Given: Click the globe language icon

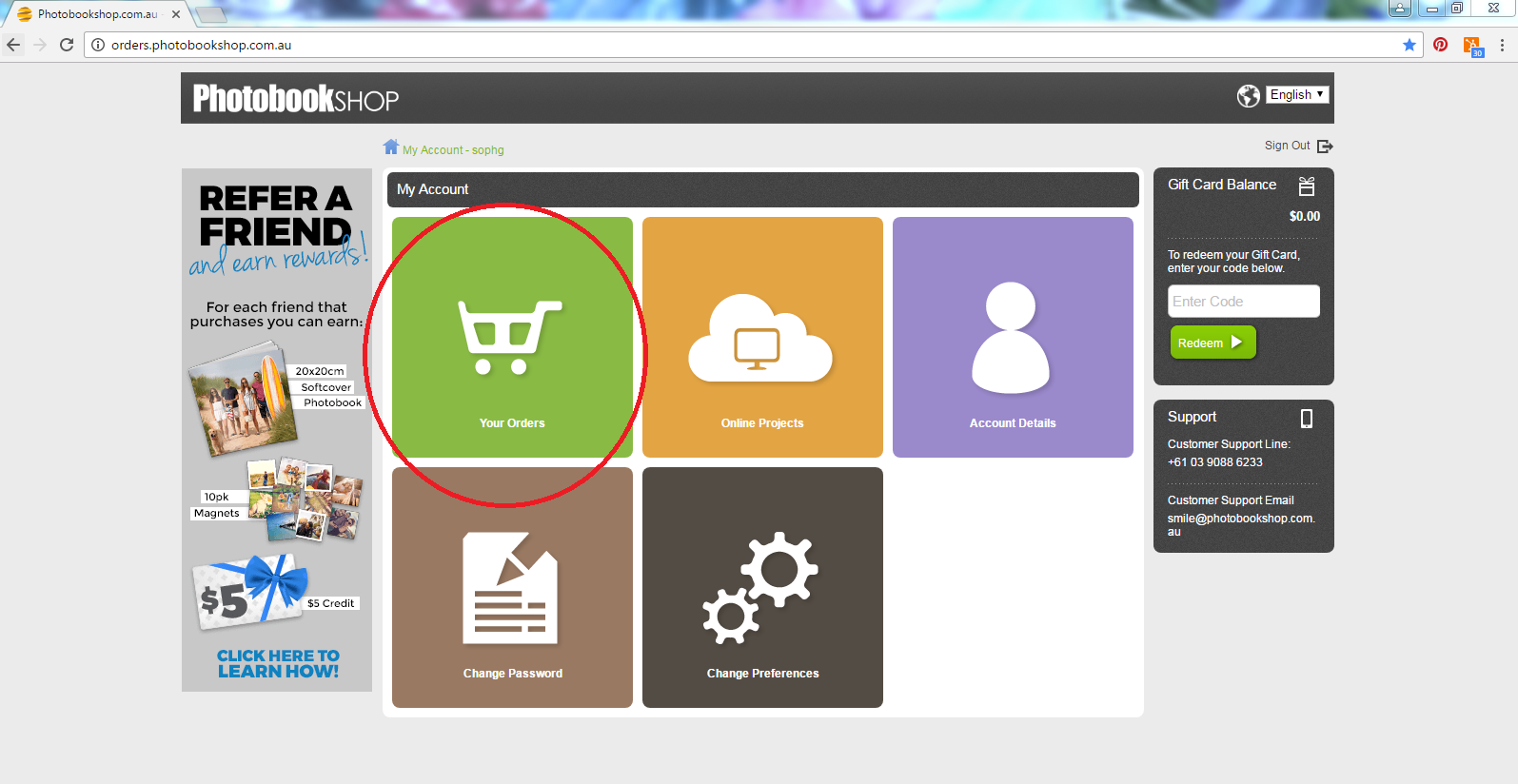Looking at the screenshot, I should click(x=1249, y=96).
